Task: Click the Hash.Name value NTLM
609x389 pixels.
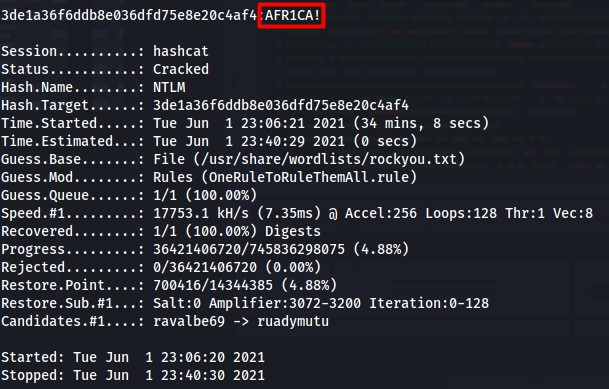Action: pyautogui.click(x=169, y=87)
